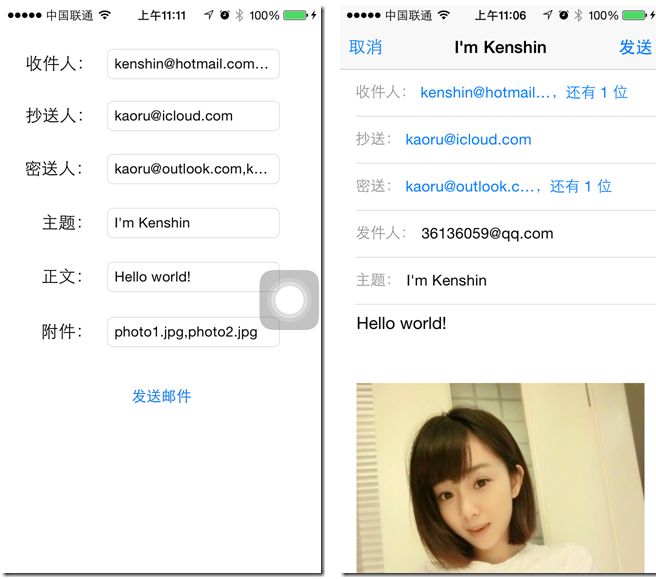656x579 pixels.
Task: Tap Wi-Fi icon in left phone status bar
Action: pos(105,15)
